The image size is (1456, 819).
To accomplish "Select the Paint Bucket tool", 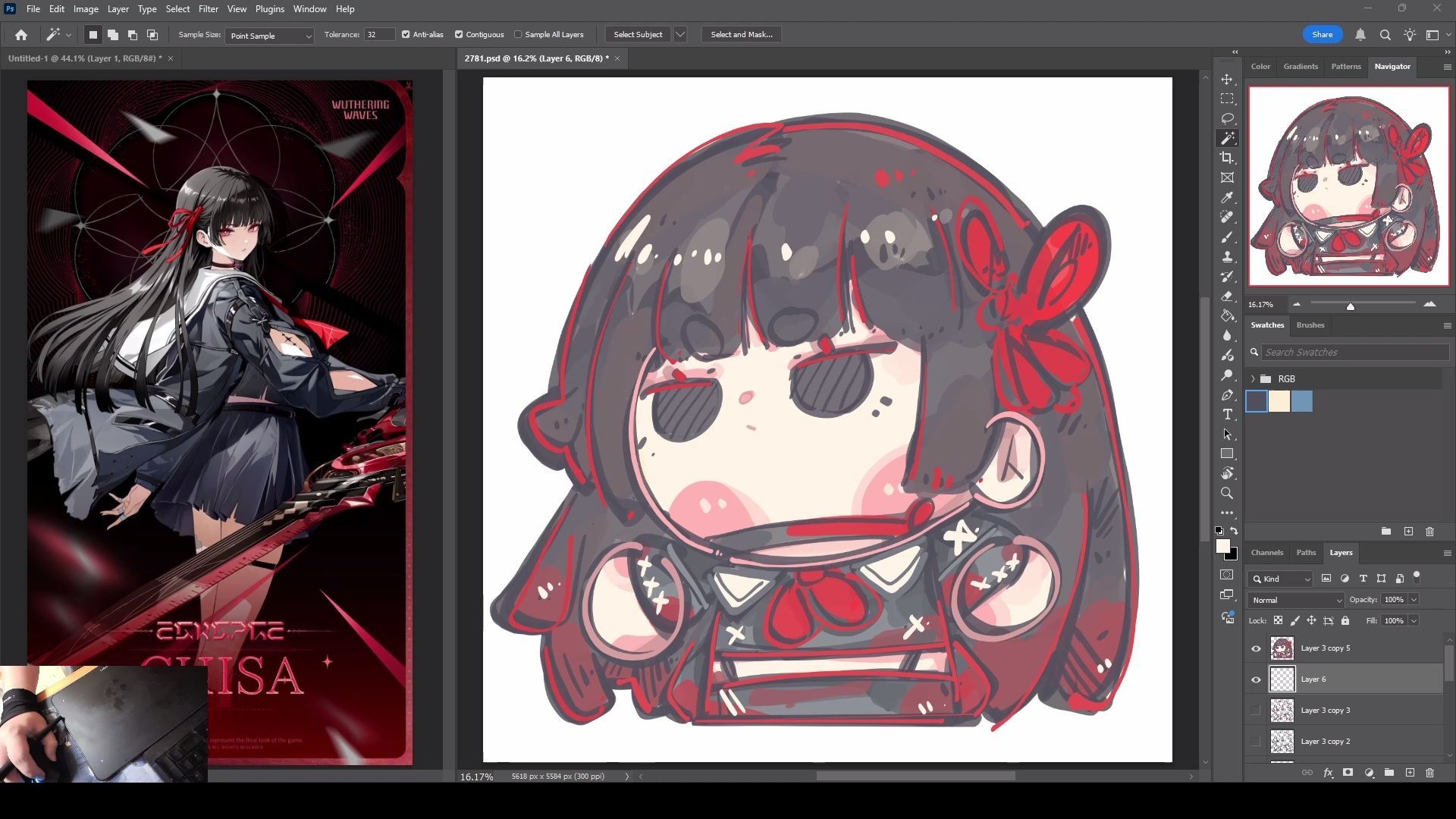I will (x=1227, y=316).
